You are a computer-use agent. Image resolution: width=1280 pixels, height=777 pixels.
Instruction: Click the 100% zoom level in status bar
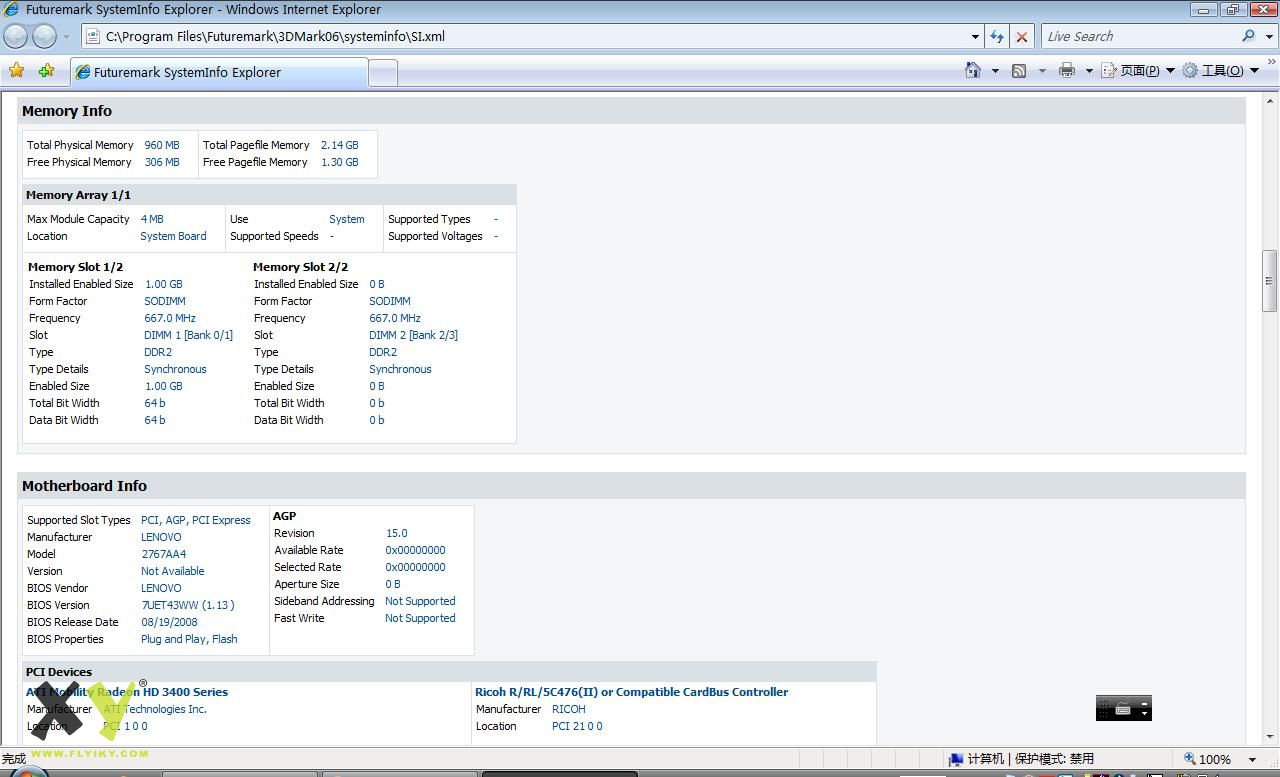click(x=1215, y=759)
